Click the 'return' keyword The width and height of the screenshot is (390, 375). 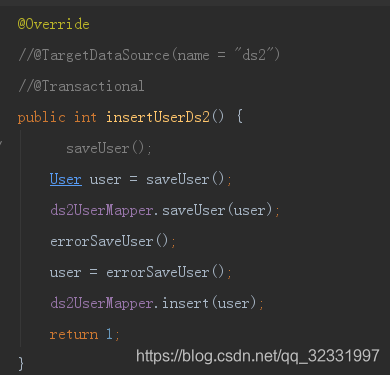[74, 334]
